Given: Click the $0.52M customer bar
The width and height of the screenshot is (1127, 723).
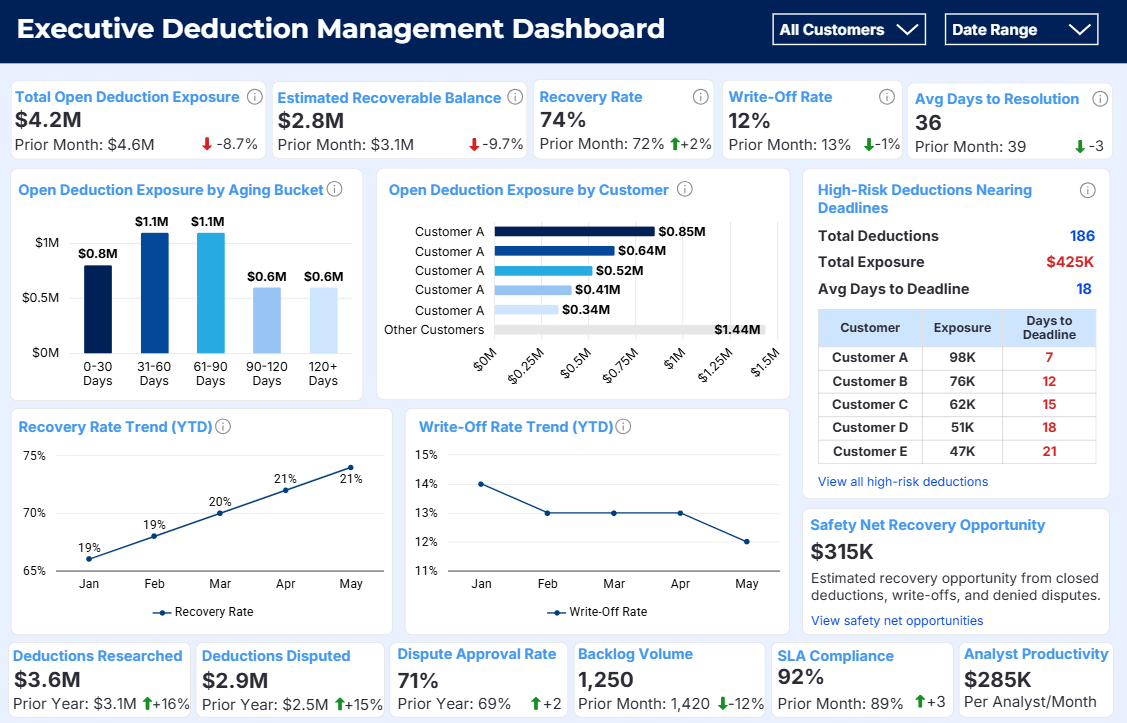Looking at the screenshot, I should (543, 271).
